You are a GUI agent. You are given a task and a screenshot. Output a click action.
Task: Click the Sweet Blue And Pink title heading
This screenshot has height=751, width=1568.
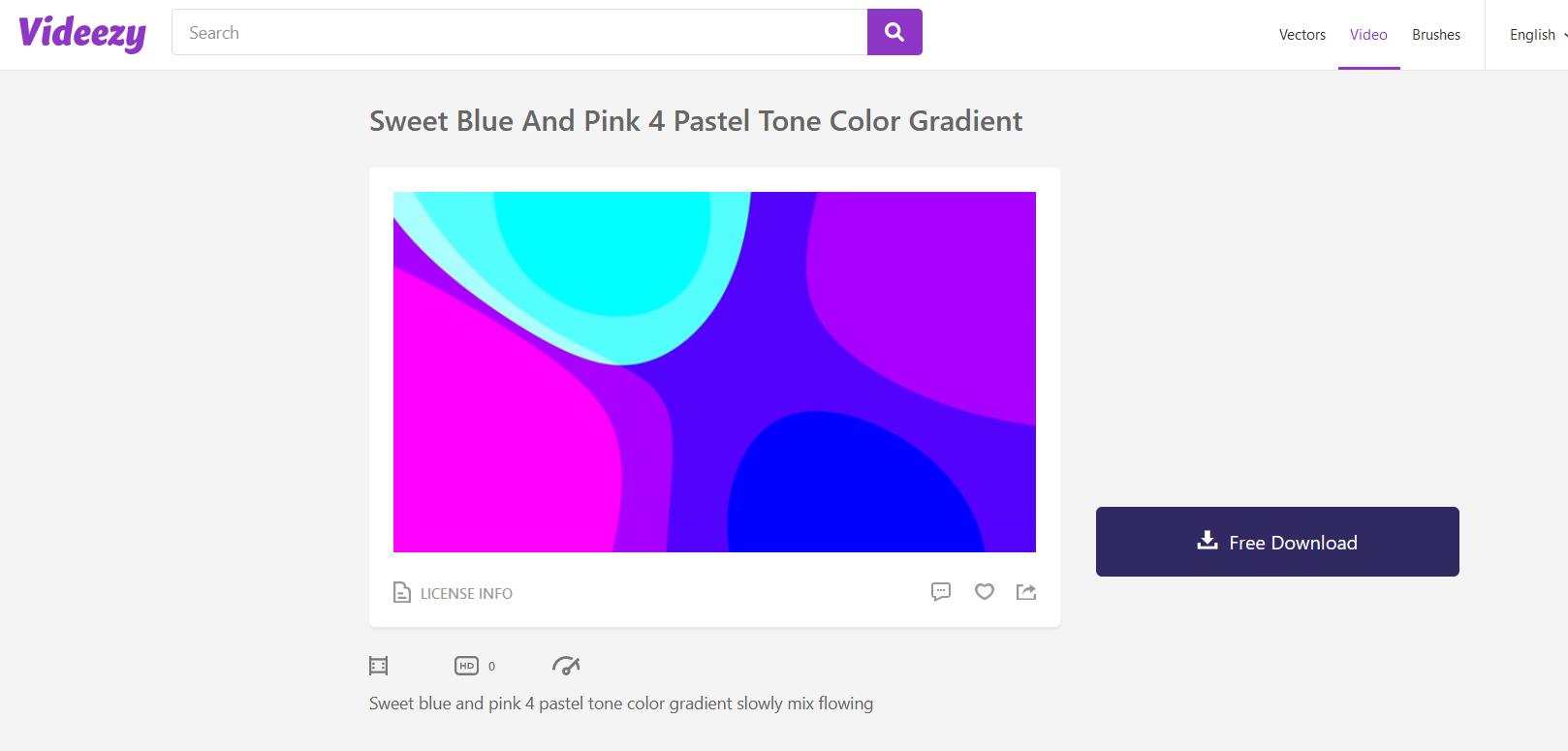pyautogui.click(x=696, y=121)
